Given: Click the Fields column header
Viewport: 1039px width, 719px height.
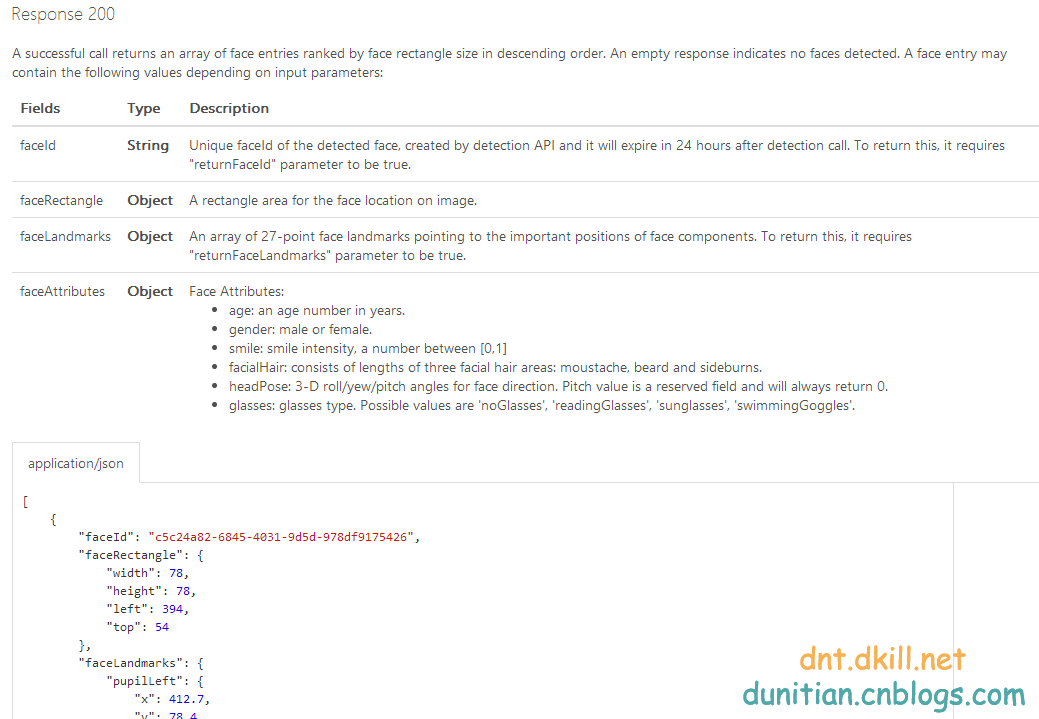Looking at the screenshot, I should pyautogui.click(x=40, y=108).
